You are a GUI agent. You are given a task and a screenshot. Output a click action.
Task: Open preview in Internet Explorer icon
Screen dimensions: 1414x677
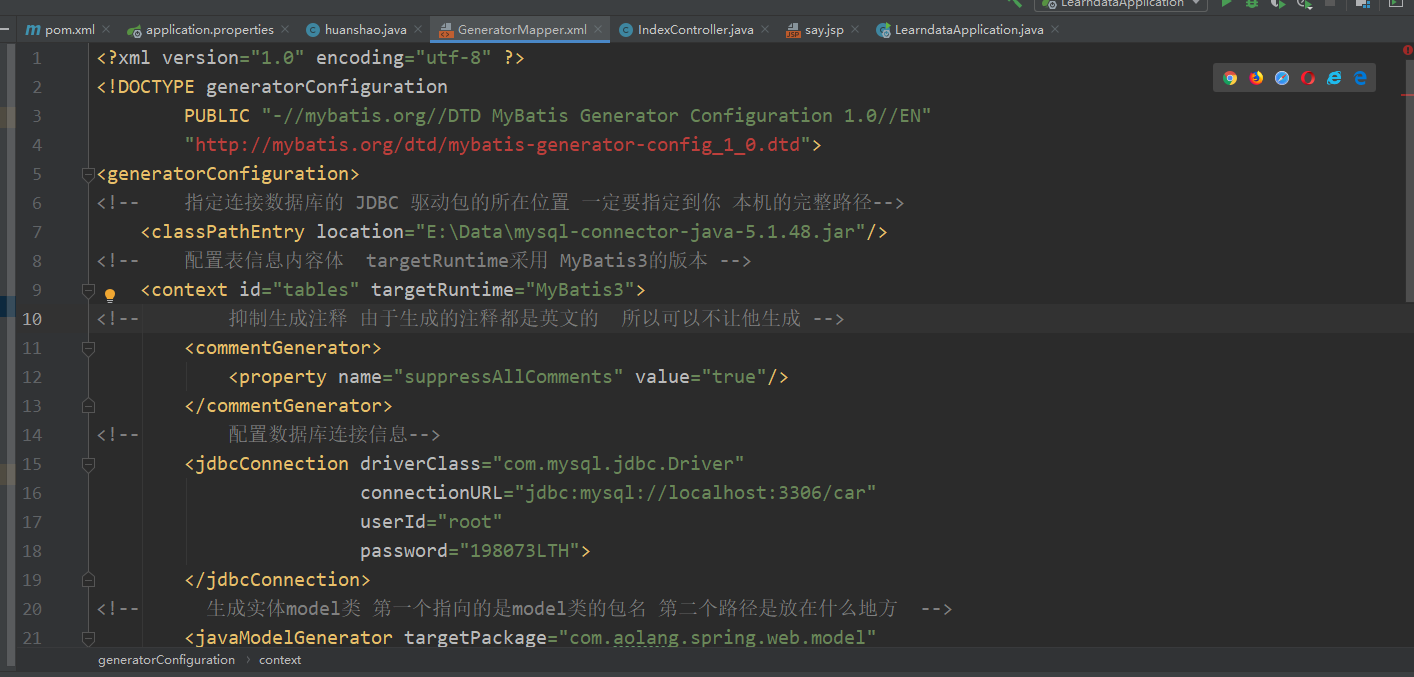(x=1334, y=78)
